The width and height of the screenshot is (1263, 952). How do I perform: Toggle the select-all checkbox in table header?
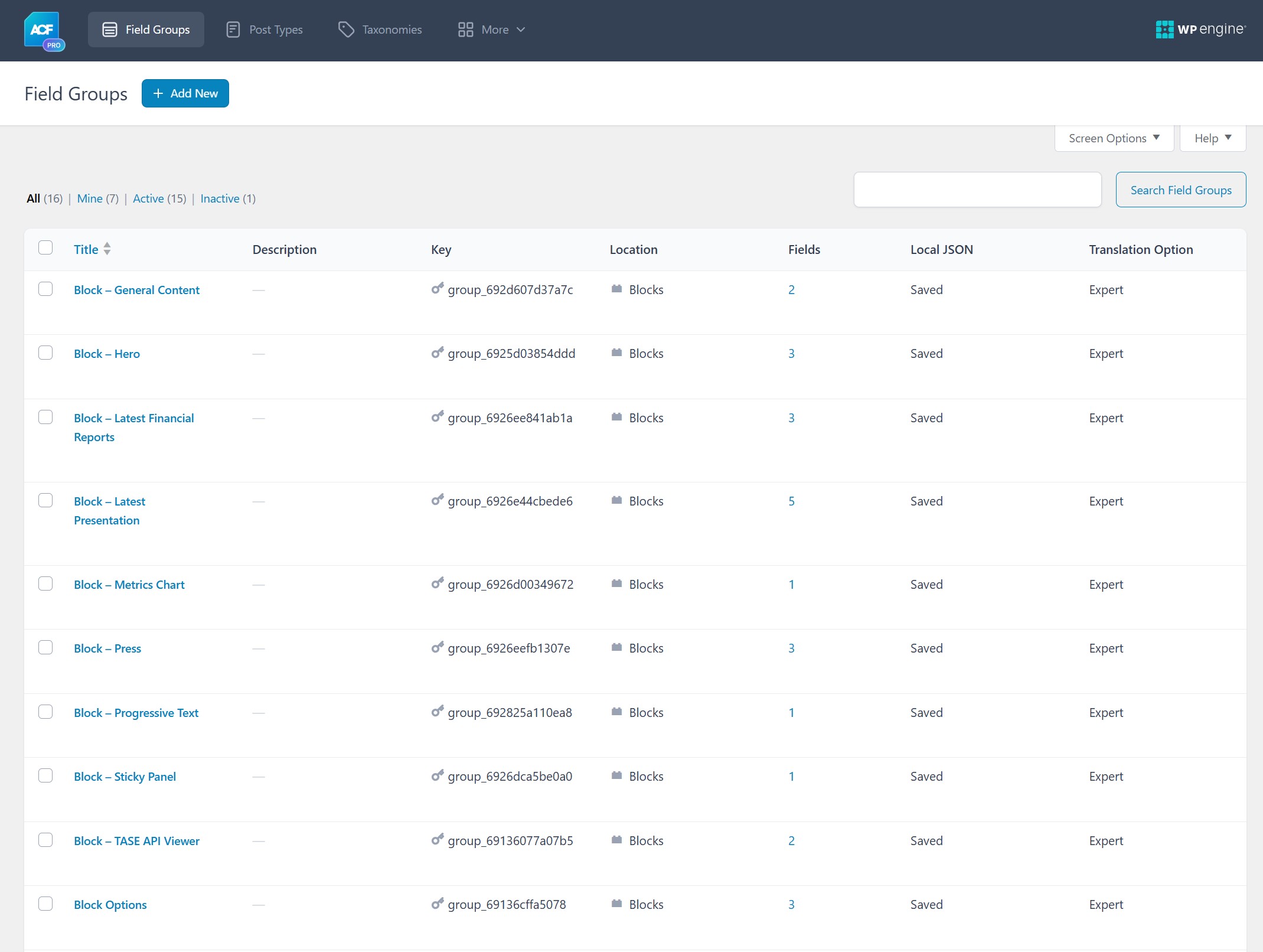click(x=45, y=247)
